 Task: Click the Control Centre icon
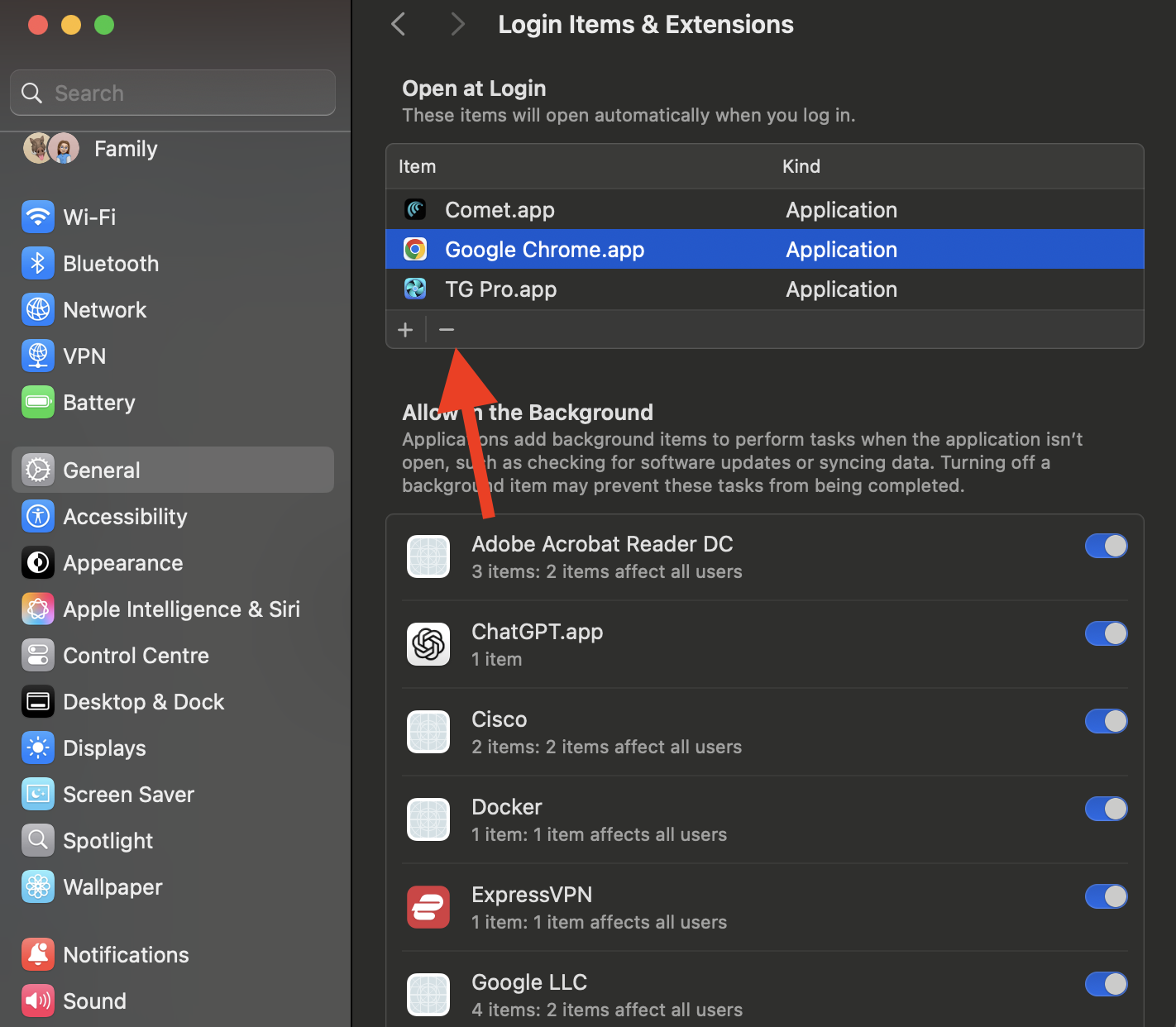pyautogui.click(x=38, y=655)
